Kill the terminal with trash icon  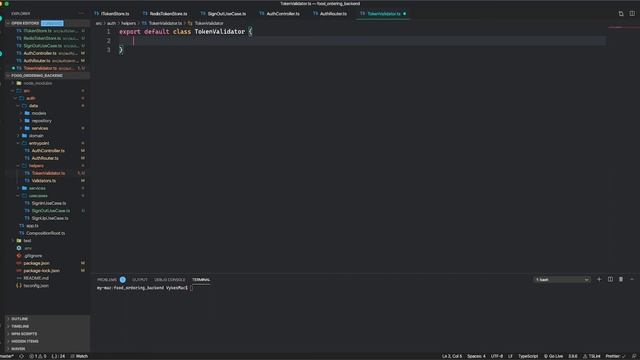621,280
